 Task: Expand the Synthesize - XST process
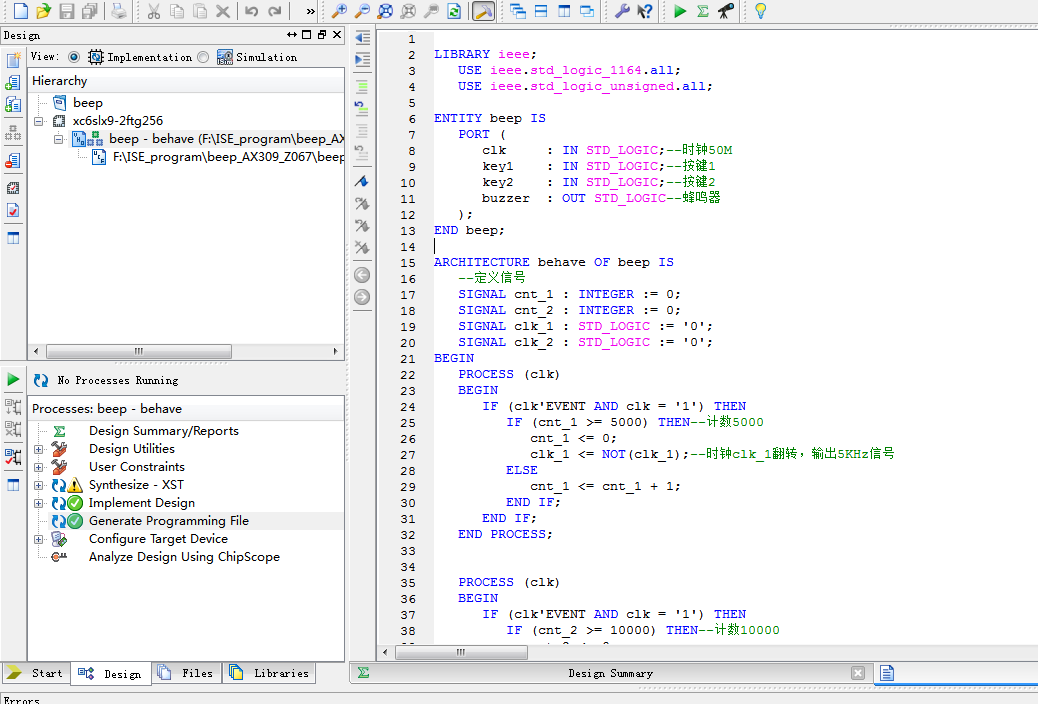click(x=39, y=485)
